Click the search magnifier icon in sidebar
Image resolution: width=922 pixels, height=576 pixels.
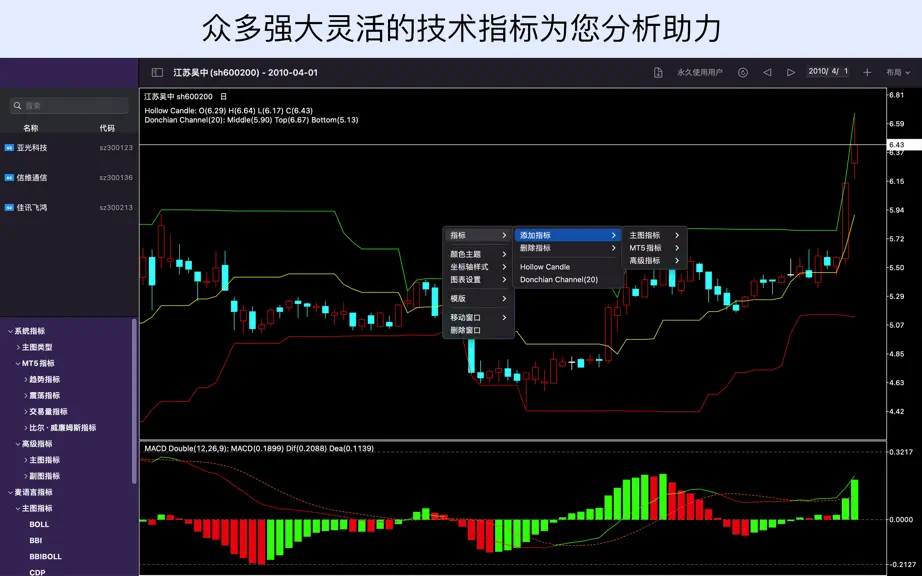(x=18, y=106)
